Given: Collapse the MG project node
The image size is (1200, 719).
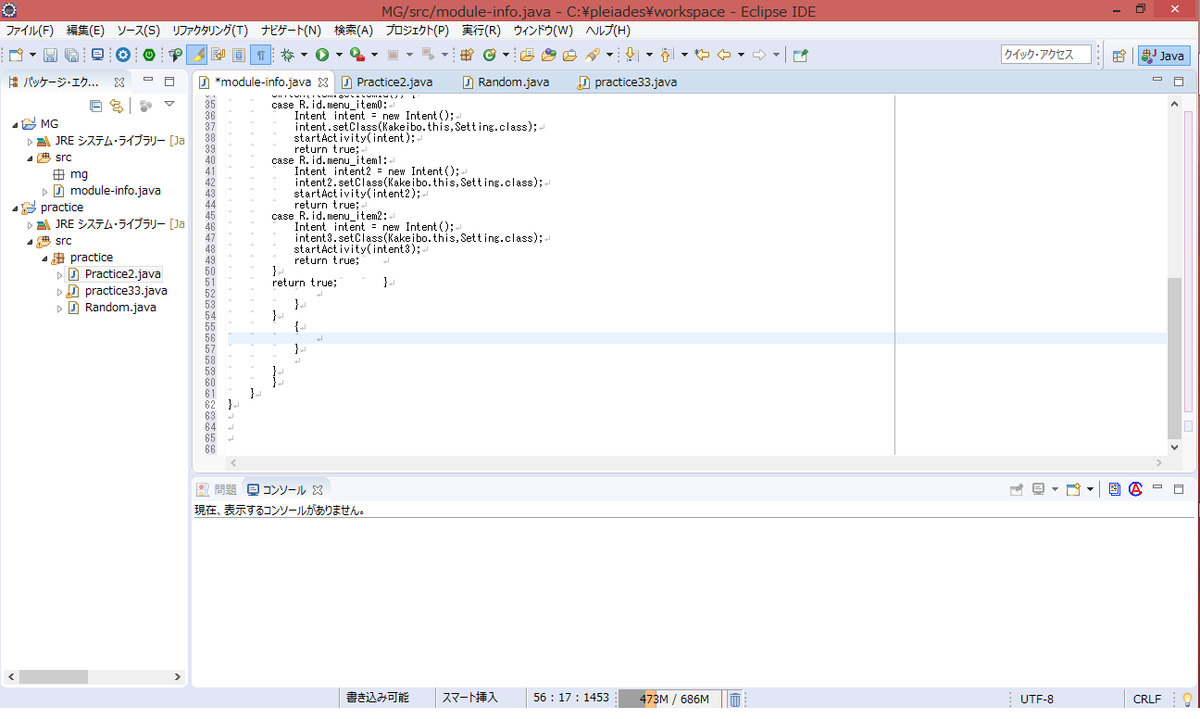Looking at the screenshot, I should (16, 124).
